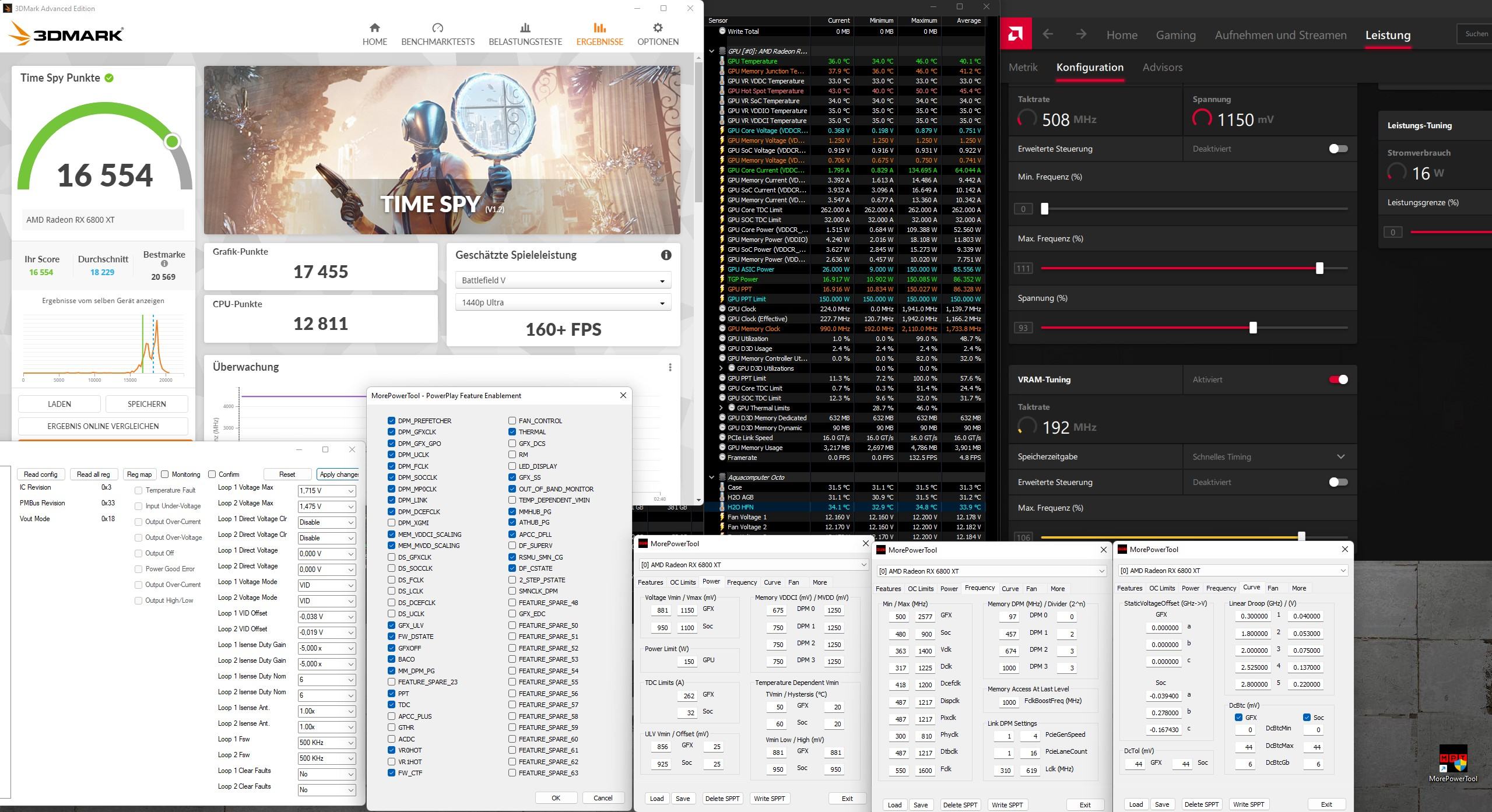Click ERGEBNIS ONLINE VERGLEICHEN button
This screenshot has height=812, width=1492.
103,426
